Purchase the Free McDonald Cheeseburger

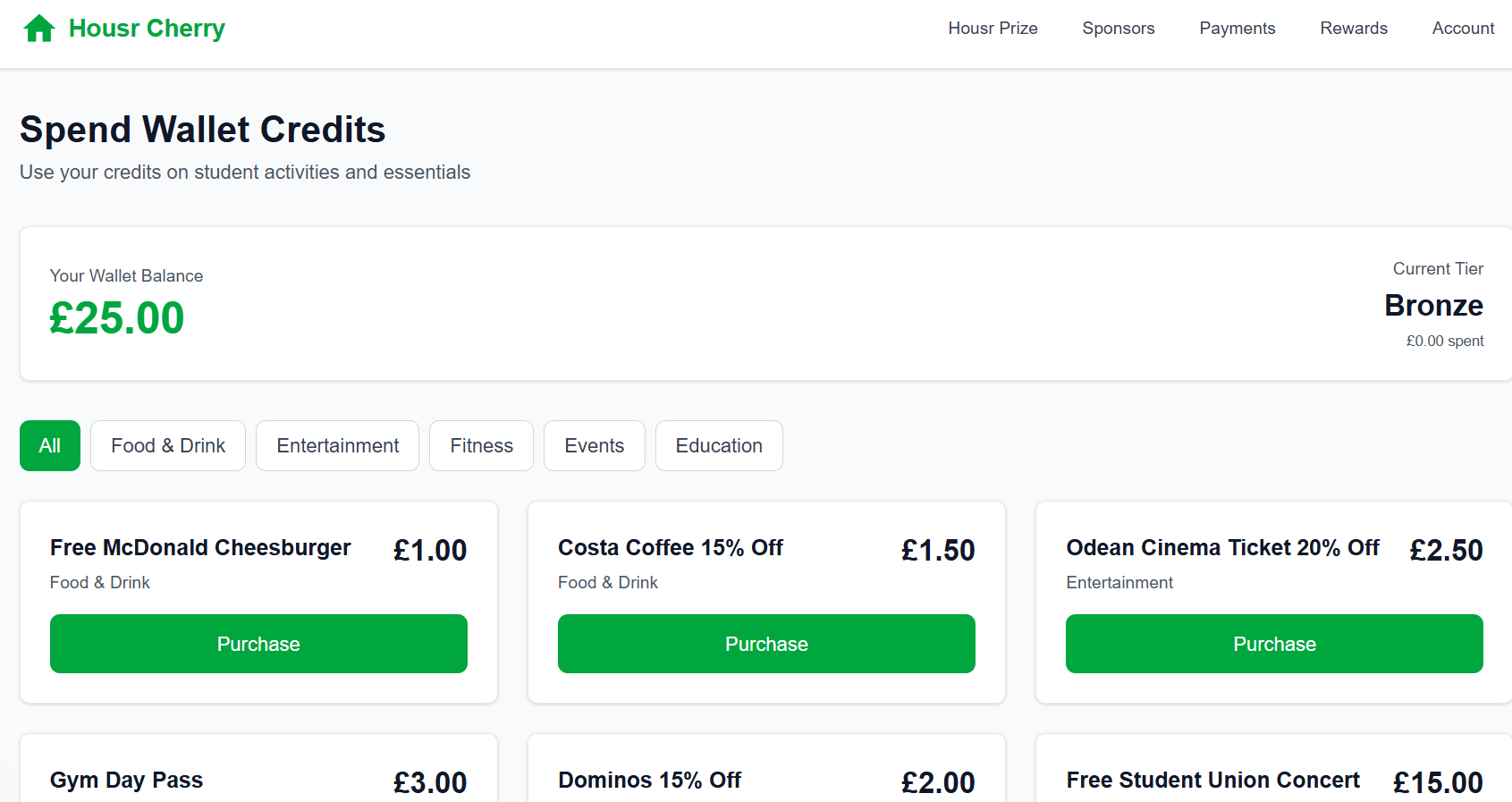(258, 644)
